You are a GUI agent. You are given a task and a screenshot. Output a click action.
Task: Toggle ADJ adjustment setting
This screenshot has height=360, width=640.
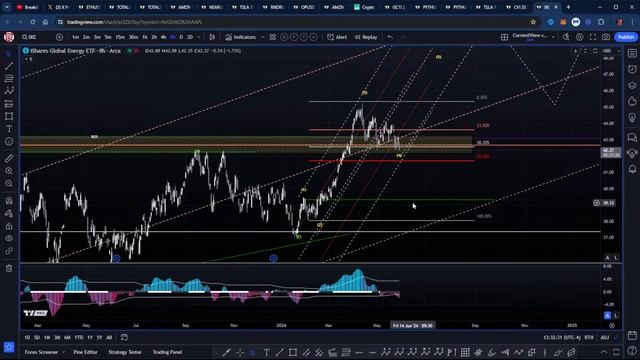click(604, 338)
